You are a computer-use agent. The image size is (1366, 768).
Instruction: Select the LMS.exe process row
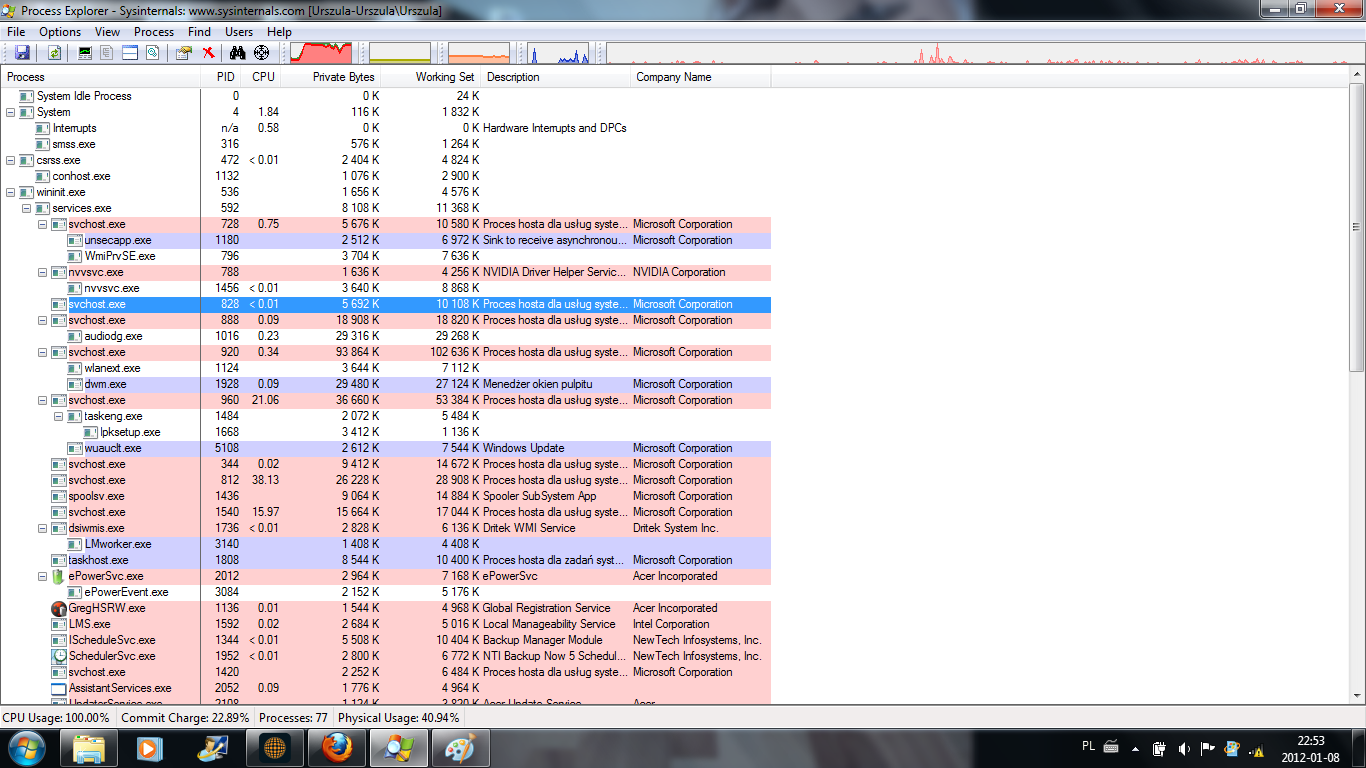386,624
